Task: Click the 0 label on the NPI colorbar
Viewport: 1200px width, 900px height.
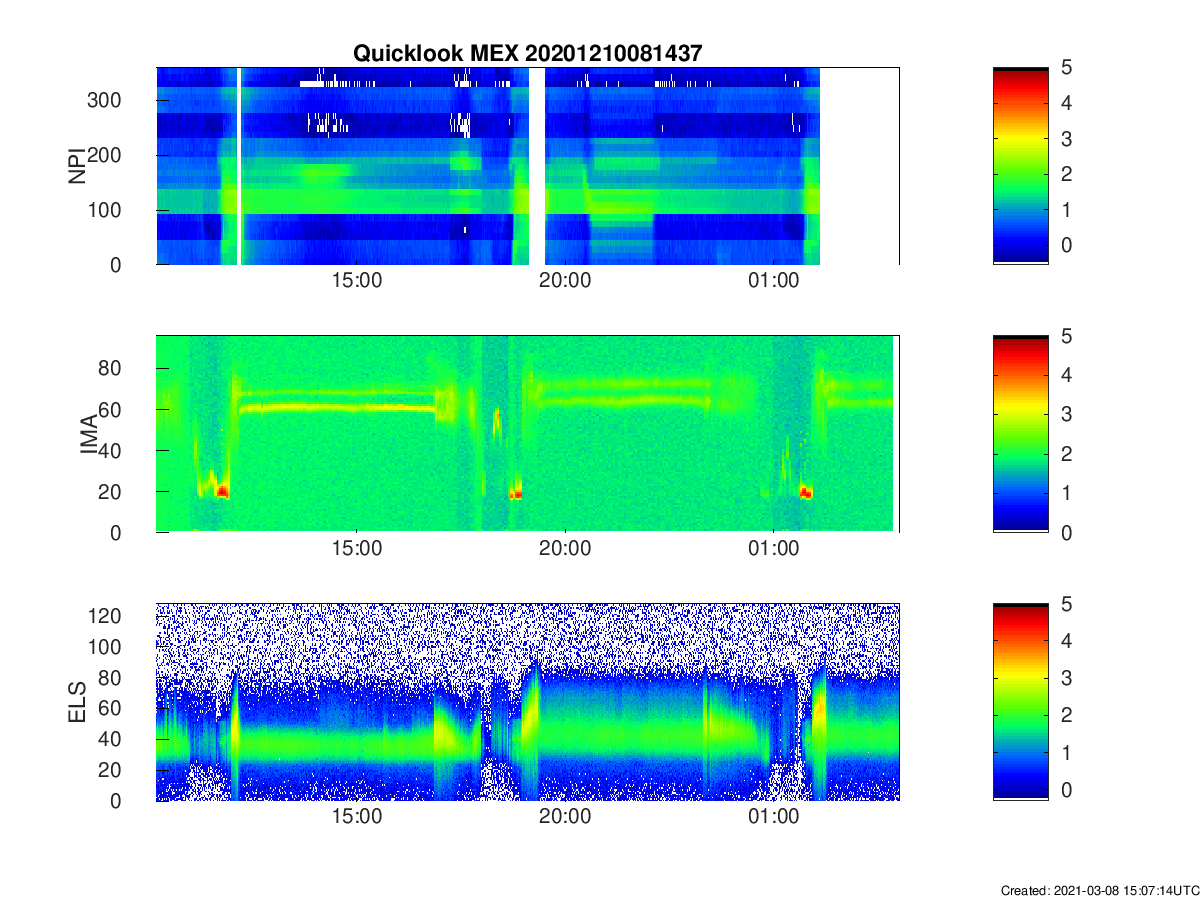Action: 1066,245
